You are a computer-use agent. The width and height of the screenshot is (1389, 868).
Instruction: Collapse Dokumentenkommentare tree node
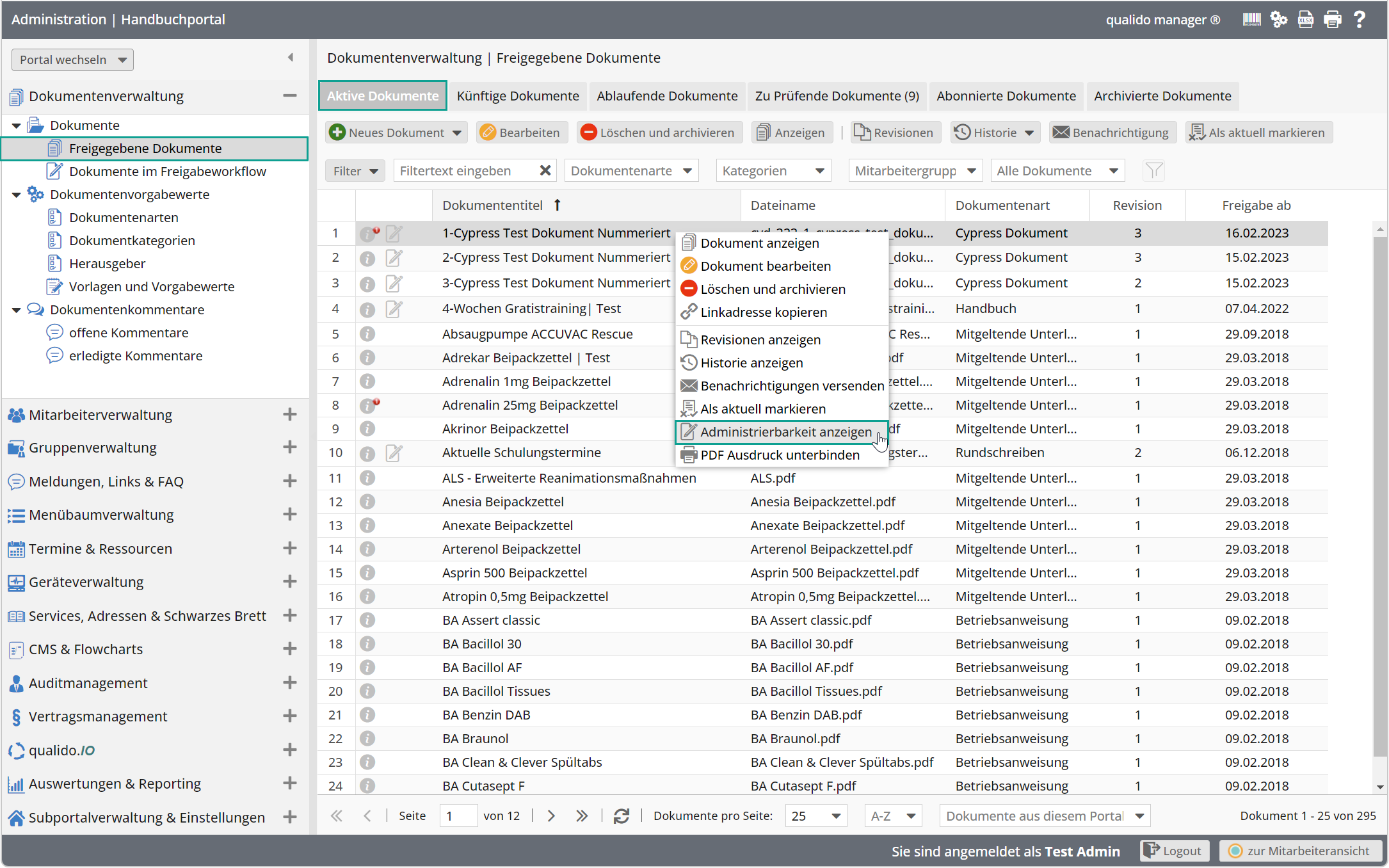pos(17,310)
